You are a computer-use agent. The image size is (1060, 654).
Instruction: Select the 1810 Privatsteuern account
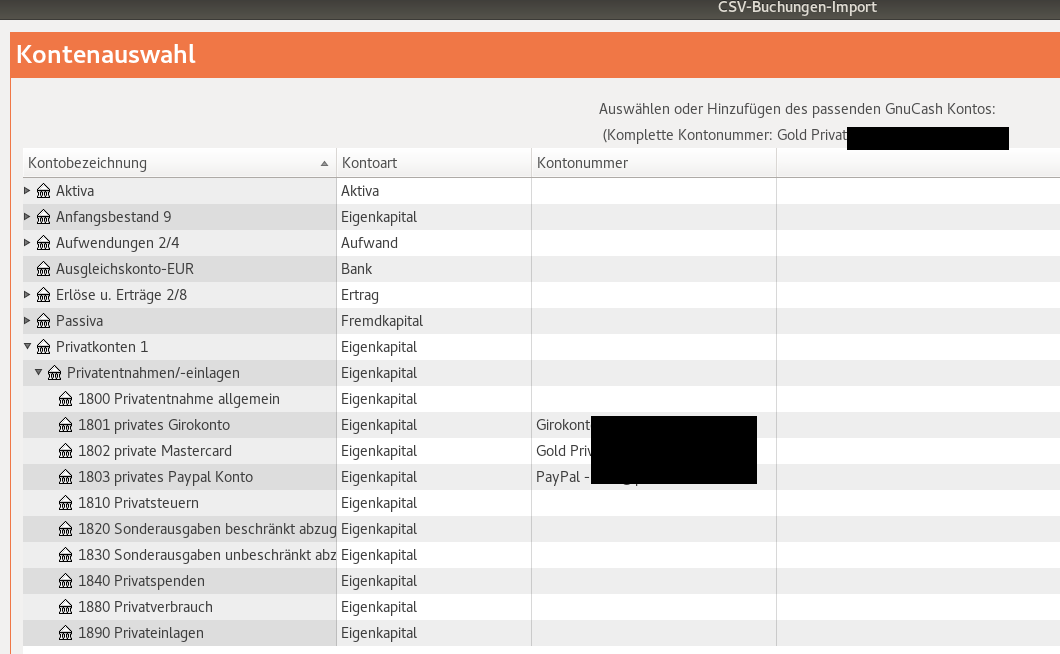click(541, 503)
